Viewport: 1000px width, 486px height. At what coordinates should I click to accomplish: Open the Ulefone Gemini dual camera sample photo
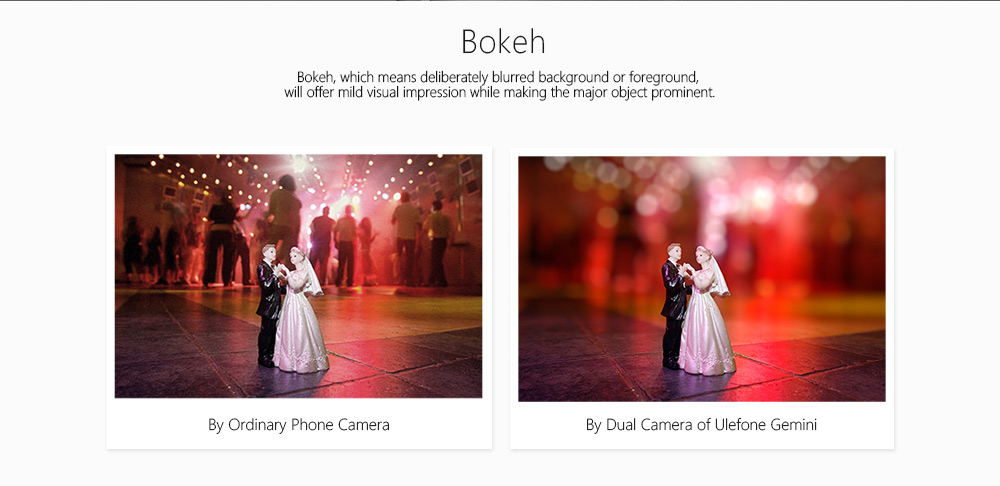[702, 279]
